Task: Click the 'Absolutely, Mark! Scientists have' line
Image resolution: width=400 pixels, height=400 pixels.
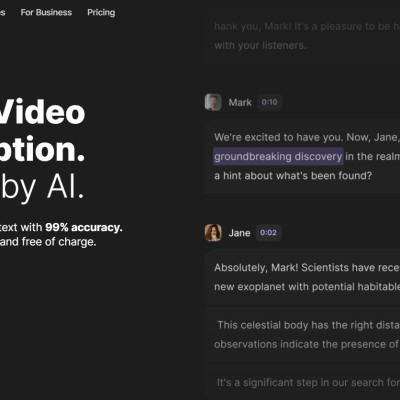Action: 307,268
